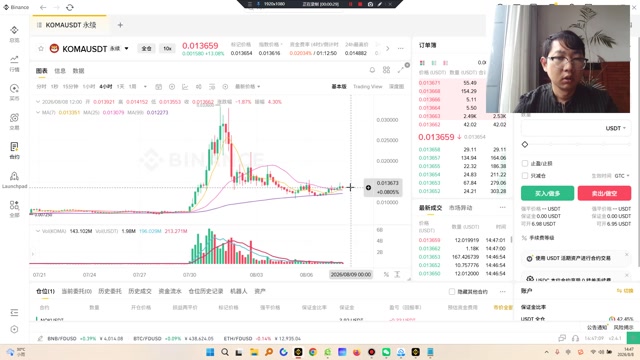Favorite KOMAUSDT with the star icon
The image size is (640, 360).
pos(41,49)
